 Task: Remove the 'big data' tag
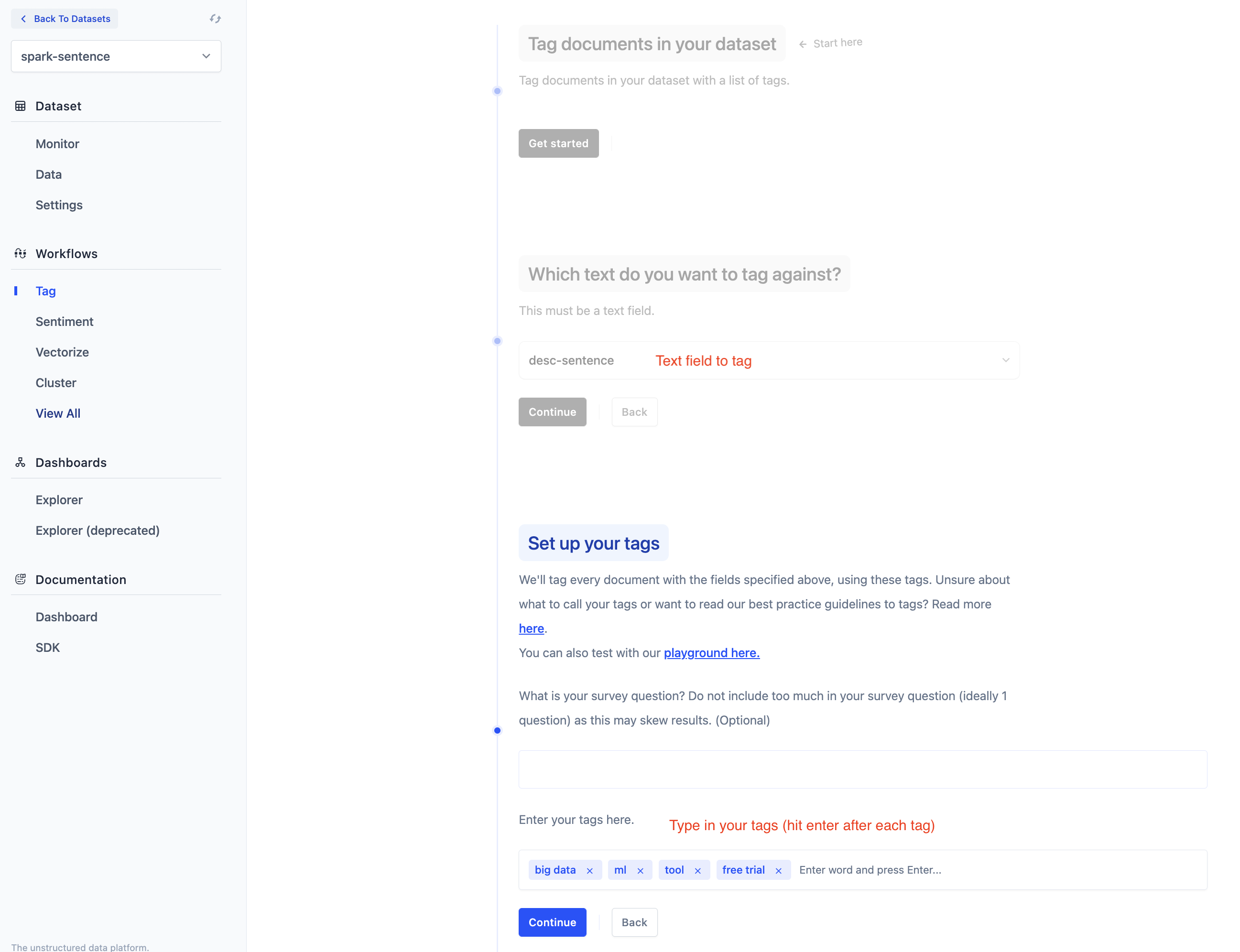click(x=589, y=870)
